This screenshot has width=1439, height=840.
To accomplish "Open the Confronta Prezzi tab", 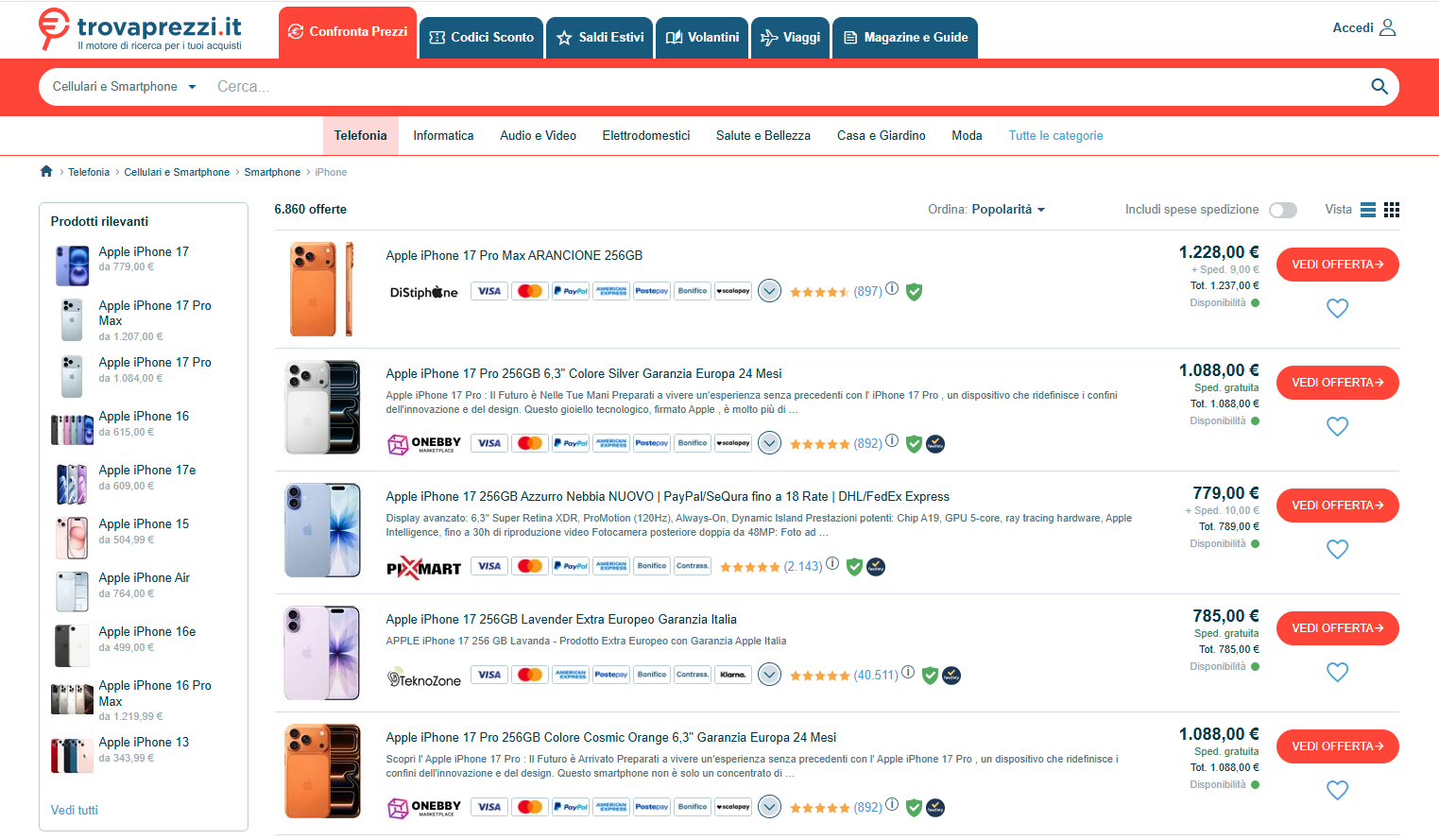I will click(x=348, y=33).
